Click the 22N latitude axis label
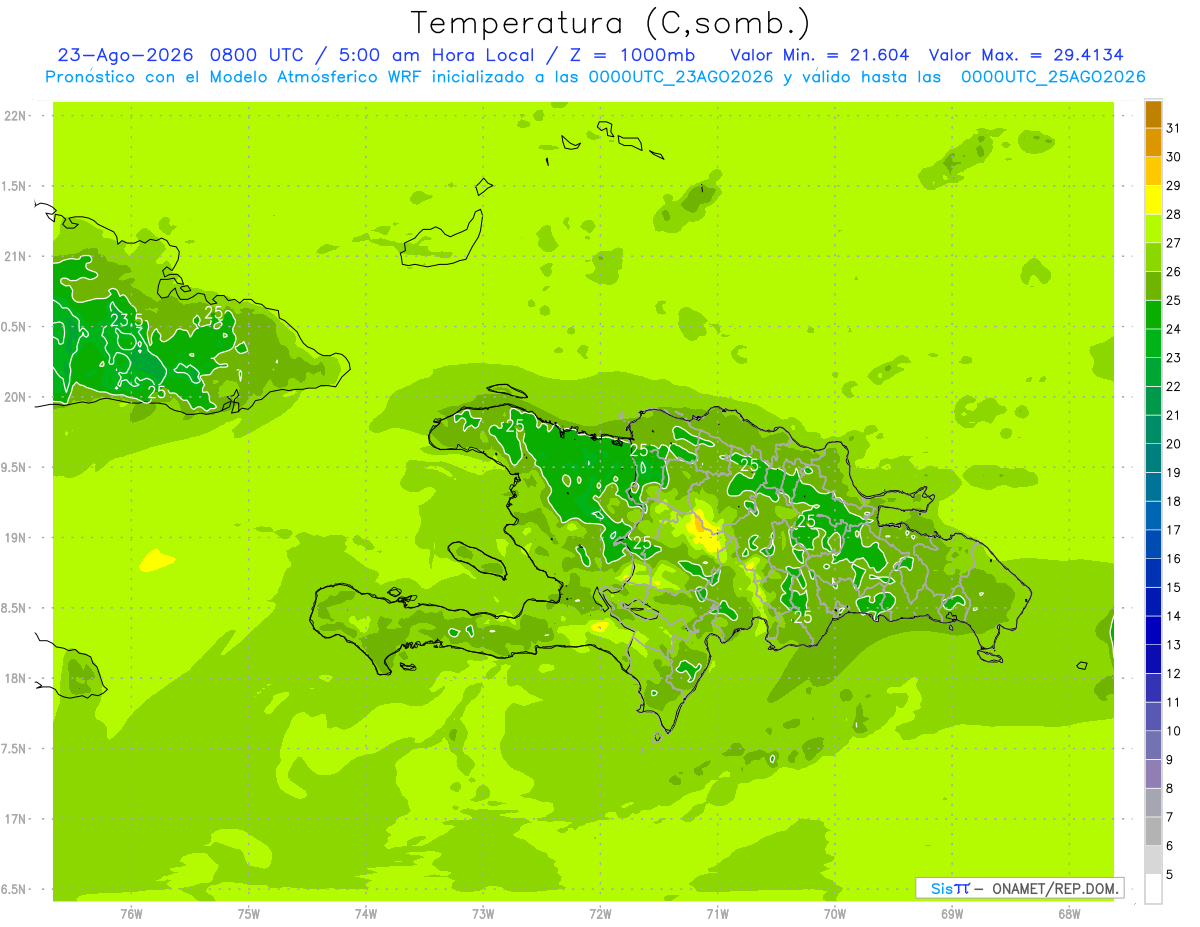Screen dimensions: 1200x927 (16, 116)
